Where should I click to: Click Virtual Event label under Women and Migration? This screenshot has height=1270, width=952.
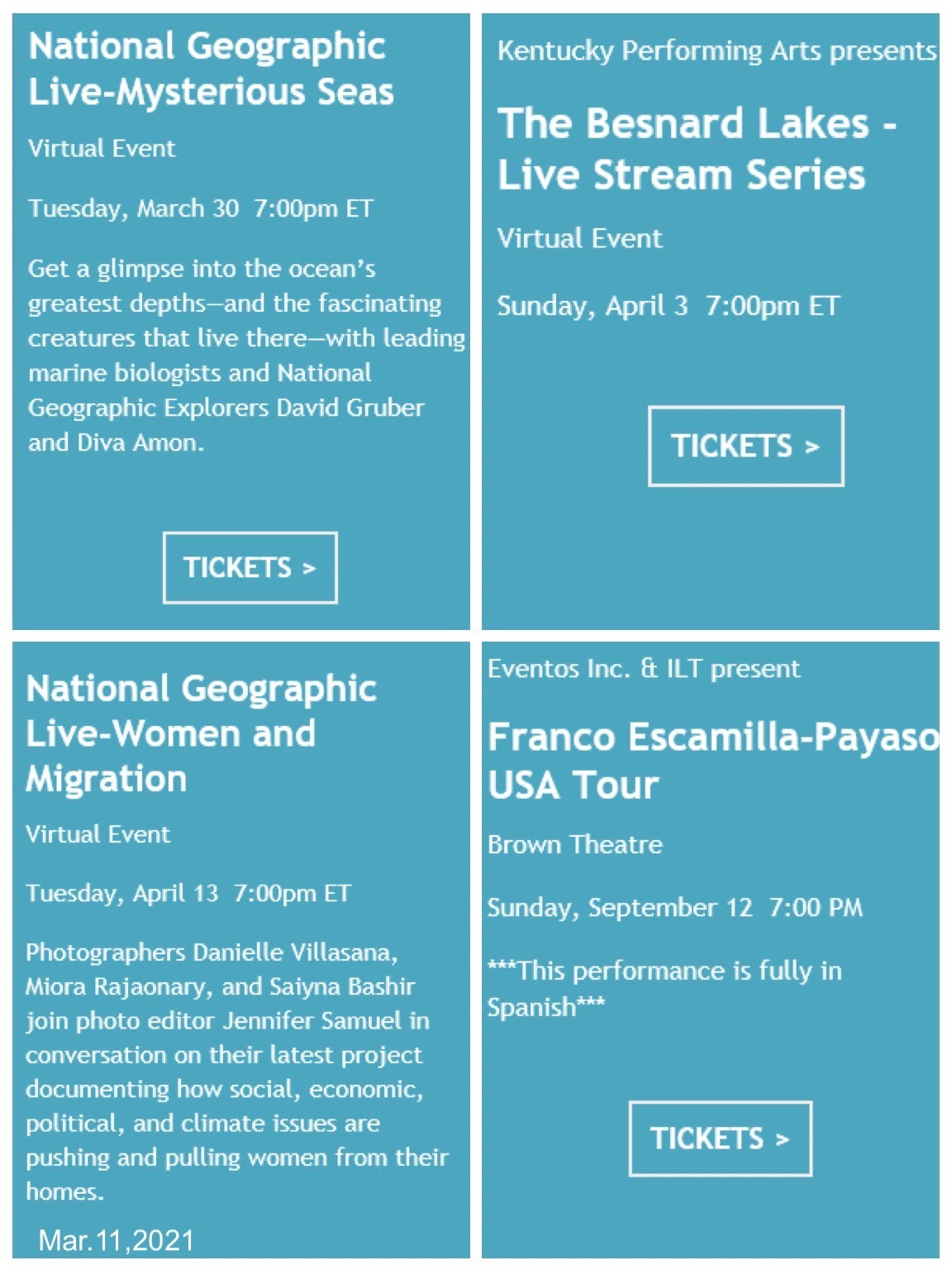click(x=98, y=834)
